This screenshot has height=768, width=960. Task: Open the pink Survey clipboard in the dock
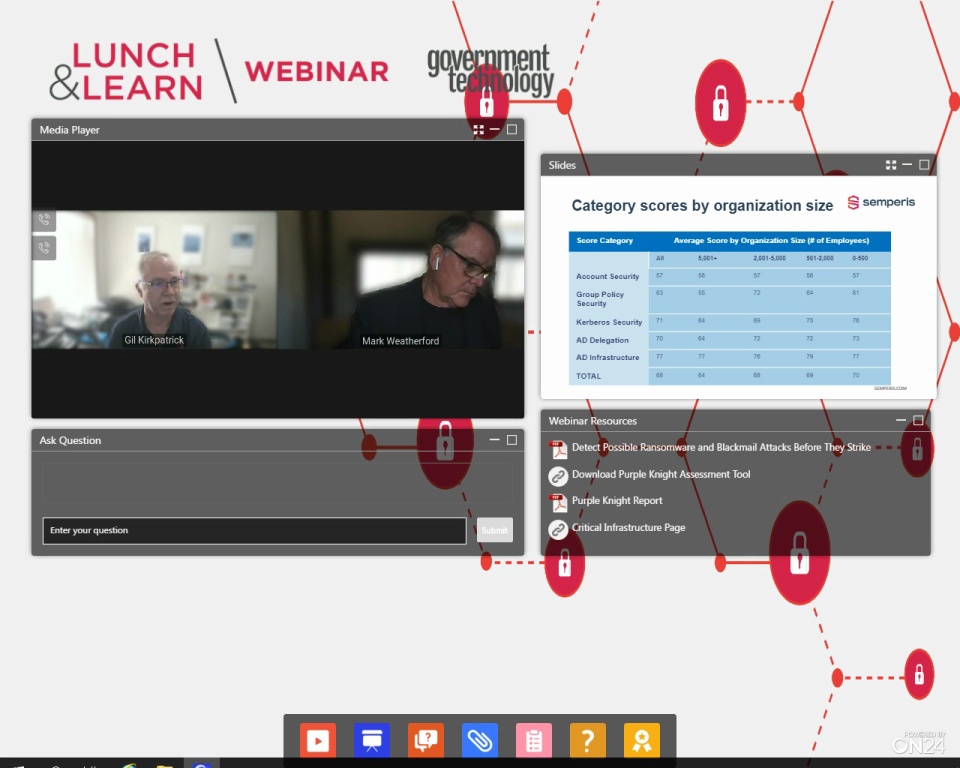[x=533, y=740]
